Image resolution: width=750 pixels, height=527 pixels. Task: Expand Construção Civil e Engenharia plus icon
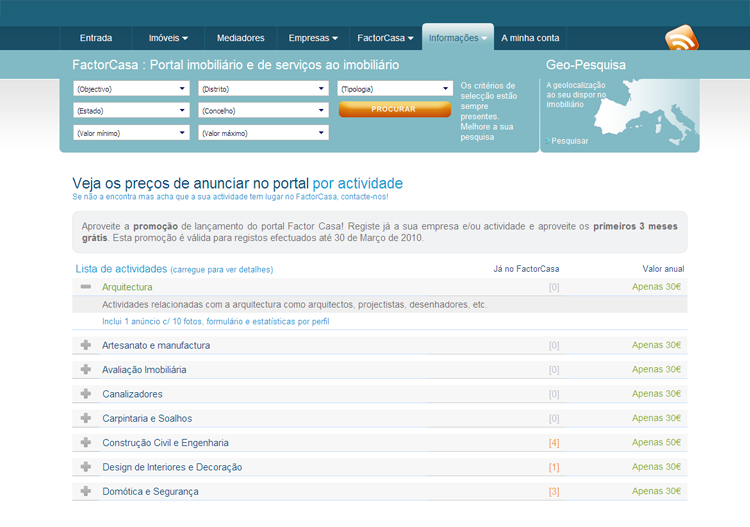point(86,443)
